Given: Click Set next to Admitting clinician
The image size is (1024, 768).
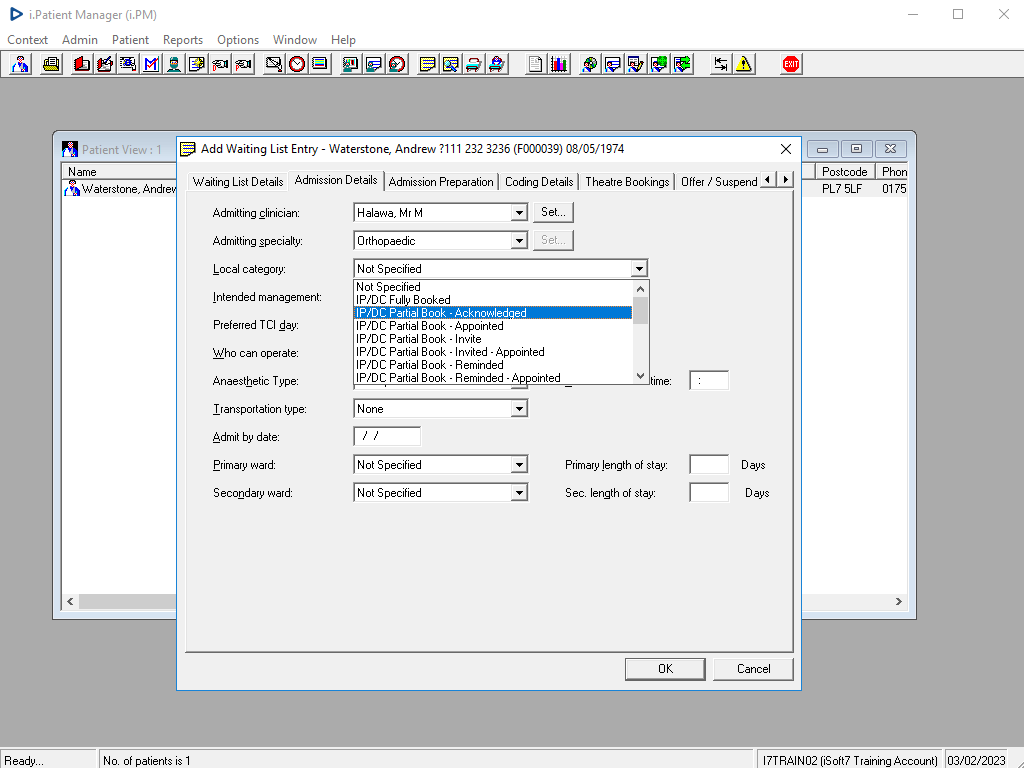Looking at the screenshot, I should point(553,212).
